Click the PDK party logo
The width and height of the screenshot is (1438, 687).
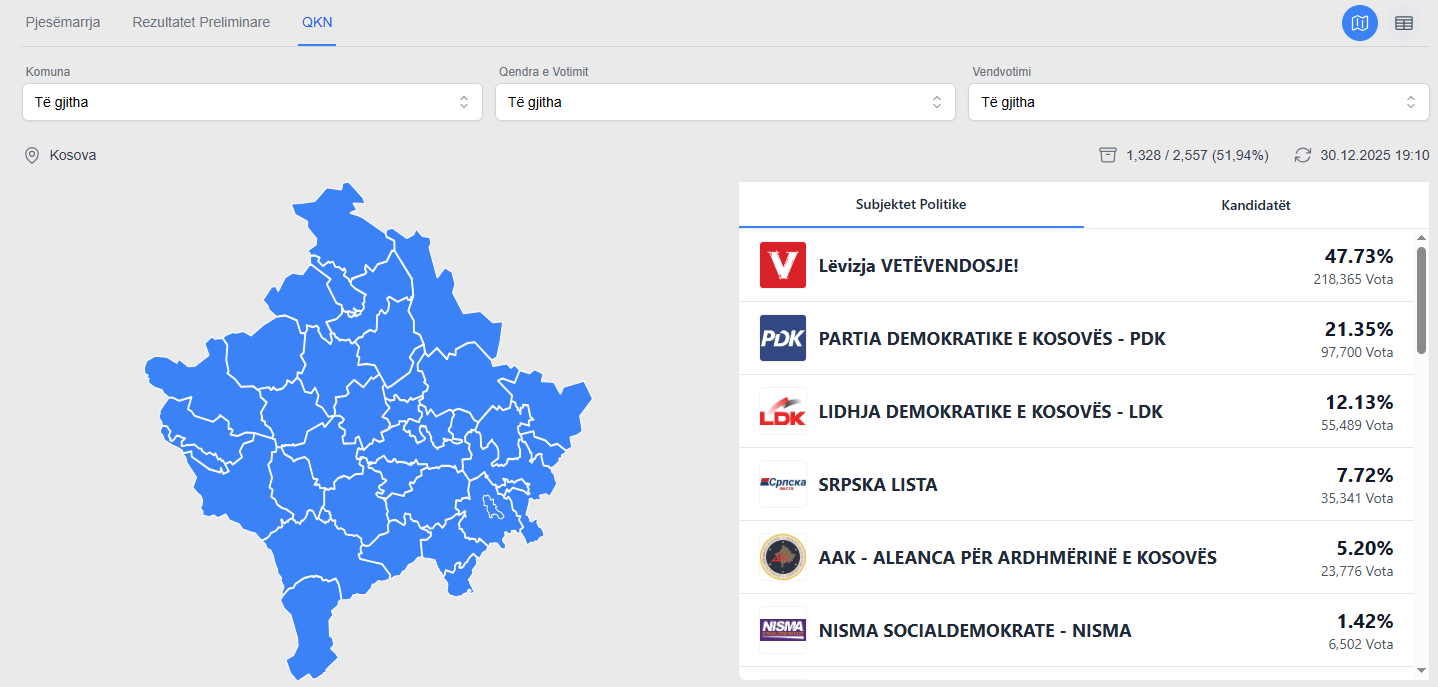782,338
